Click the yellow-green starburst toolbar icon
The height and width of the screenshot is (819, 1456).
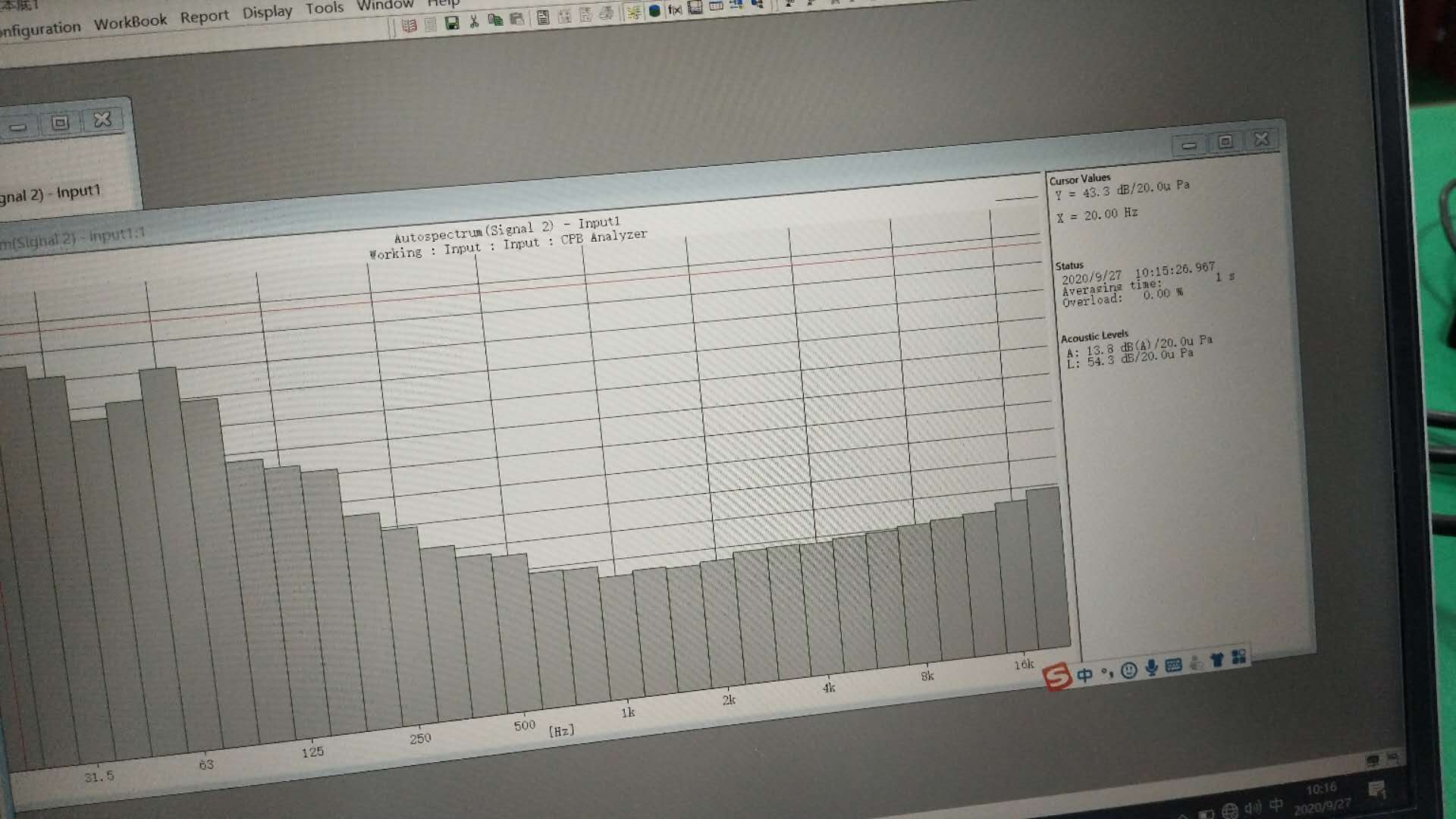(x=633, y=12)
